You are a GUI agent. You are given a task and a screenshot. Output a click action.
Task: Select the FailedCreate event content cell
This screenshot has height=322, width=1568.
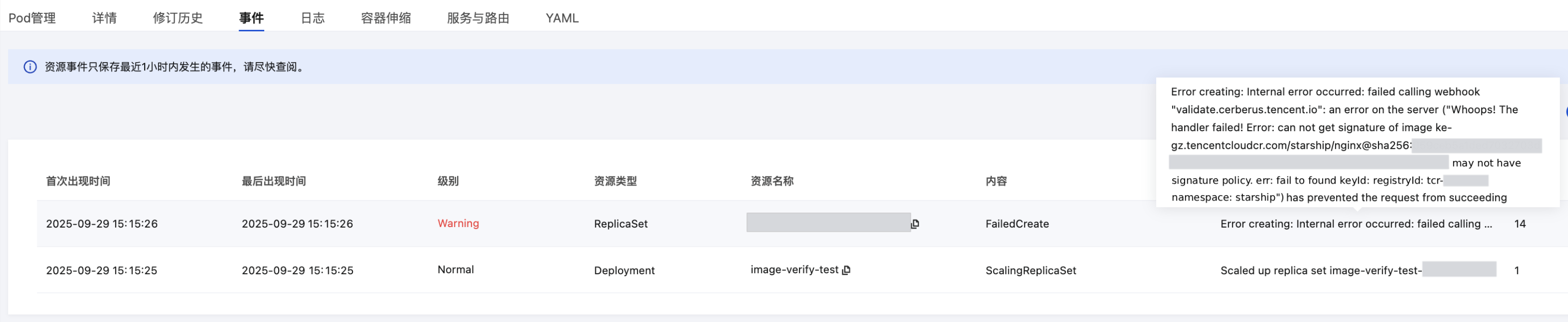(1016, 224)
